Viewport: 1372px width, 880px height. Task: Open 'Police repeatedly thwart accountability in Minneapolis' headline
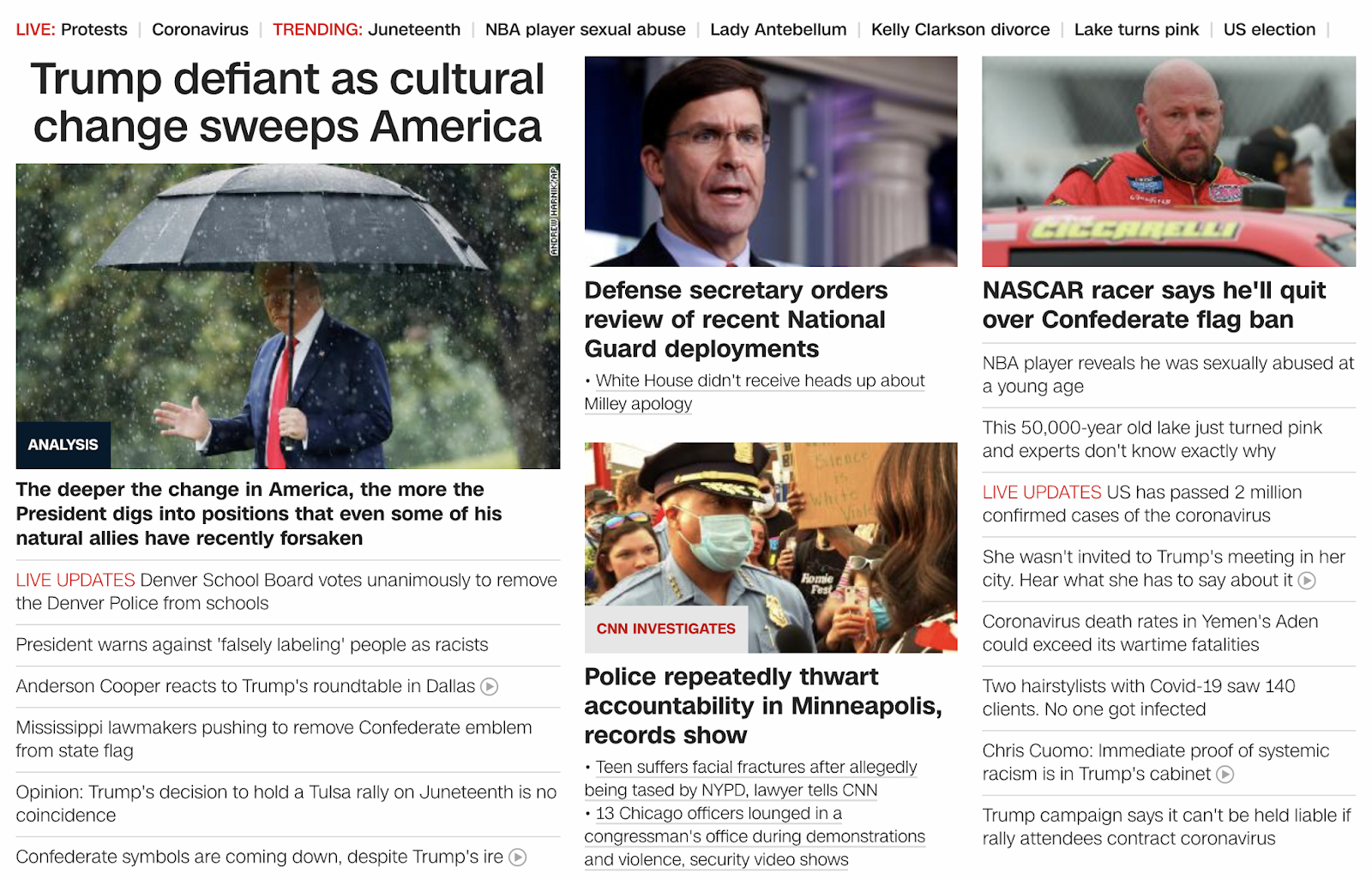(763, 706)
